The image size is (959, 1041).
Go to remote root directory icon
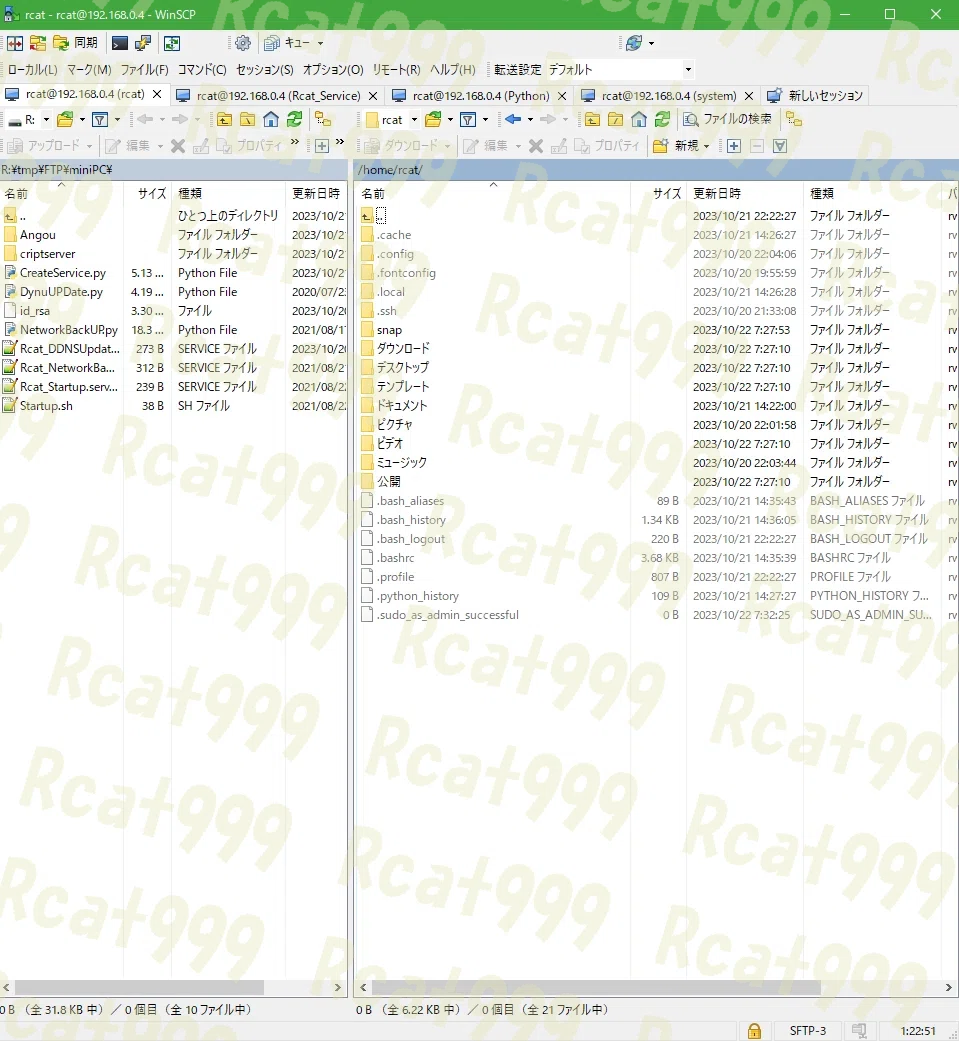[616, 120]
